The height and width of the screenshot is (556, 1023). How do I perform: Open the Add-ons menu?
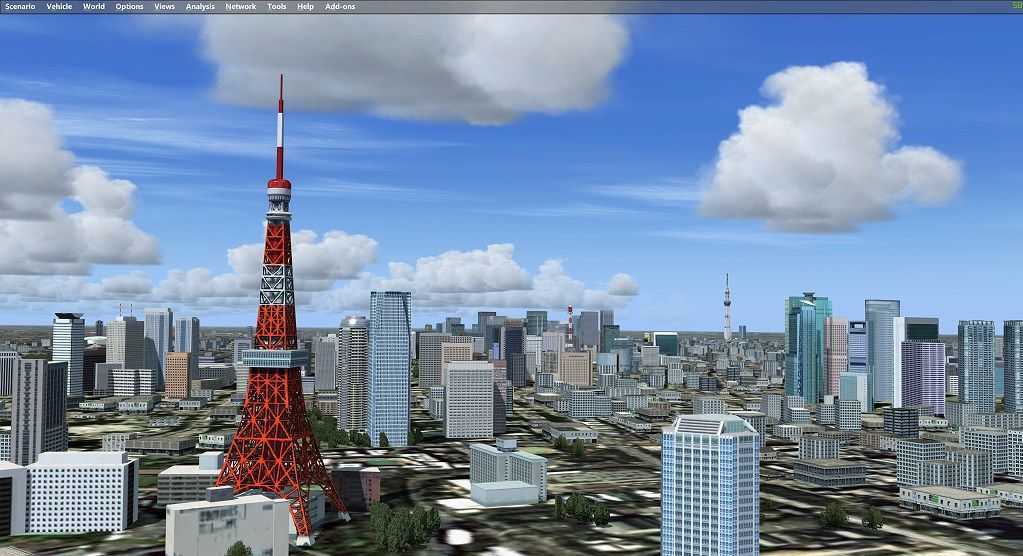tap(340, 7)
